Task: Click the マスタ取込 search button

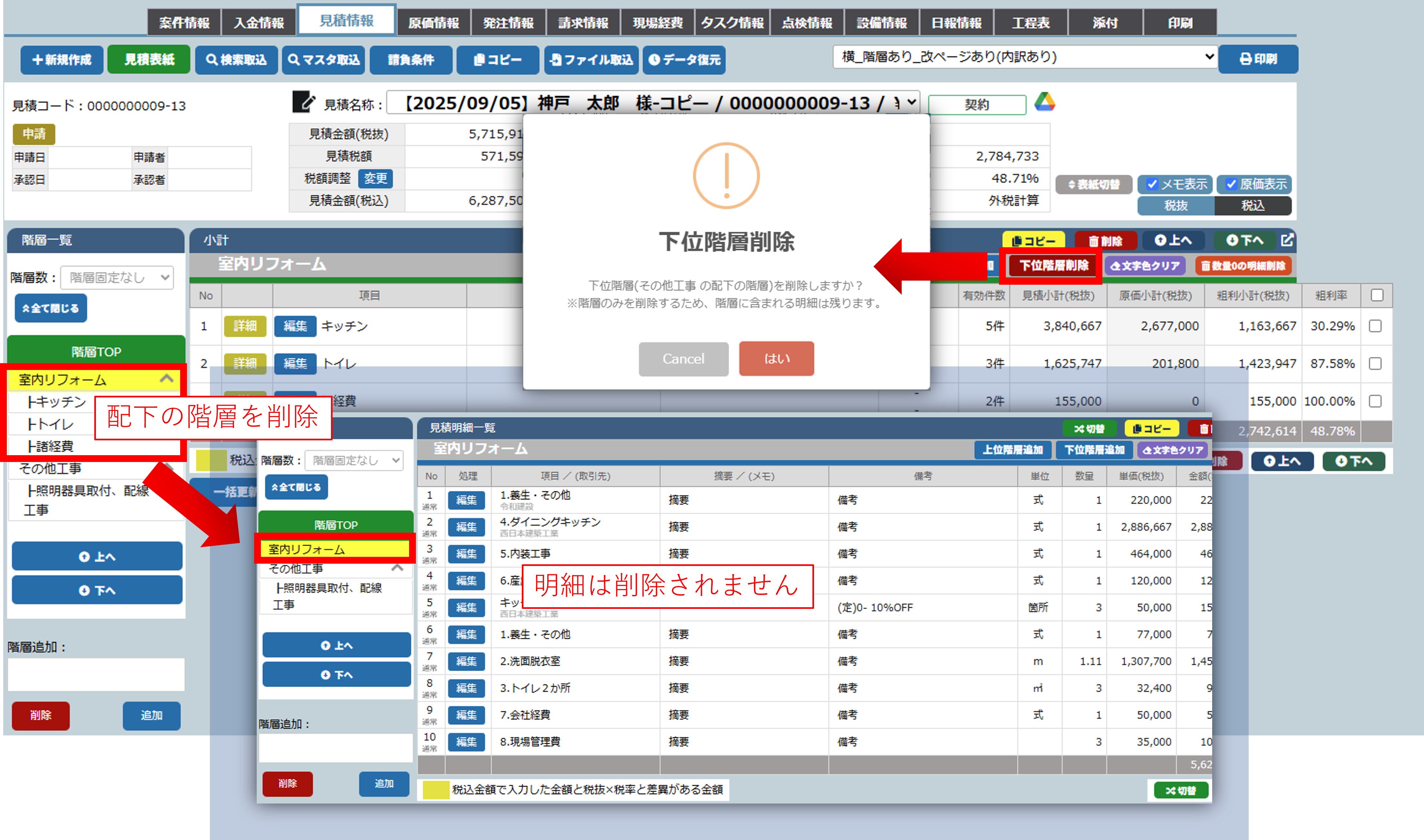Action: tap(324, 59)
